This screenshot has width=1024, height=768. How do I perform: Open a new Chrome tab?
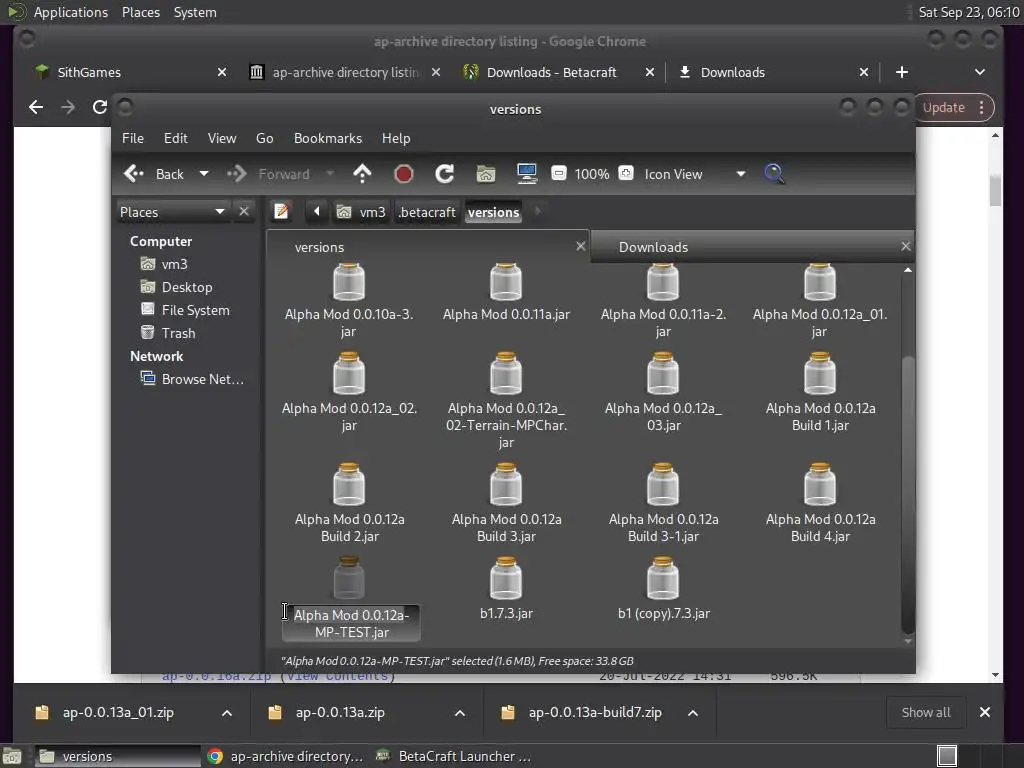(x=901, y=72)
